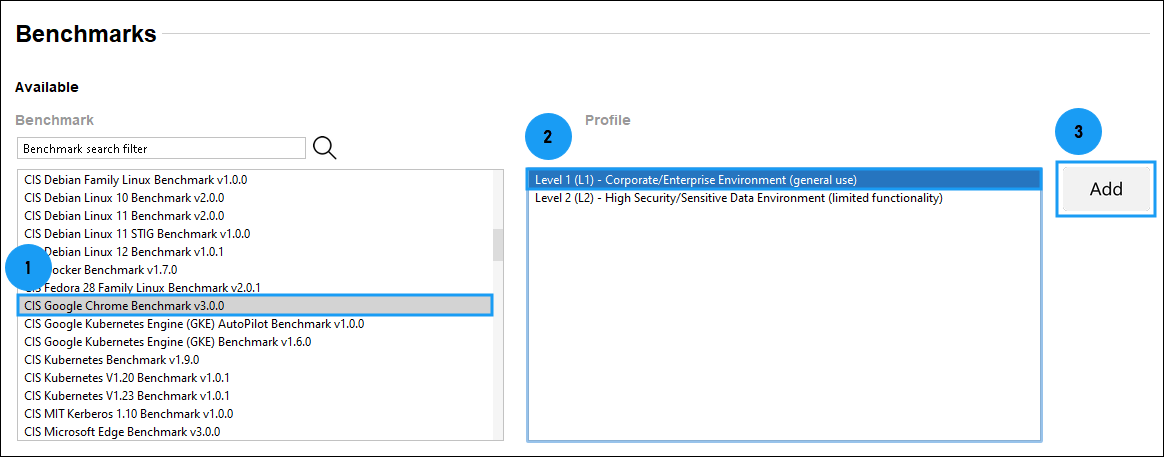Click the blue step 3 callout marker
1164x457 pixels.
(1078, 132)
